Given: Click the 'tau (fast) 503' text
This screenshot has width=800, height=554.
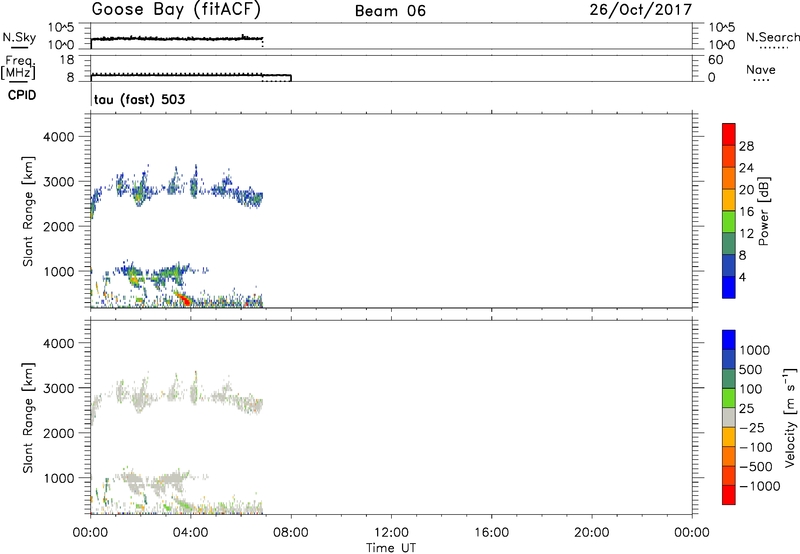Looking at the screenshot, I should pyautogui.click(x=139, y=99).
